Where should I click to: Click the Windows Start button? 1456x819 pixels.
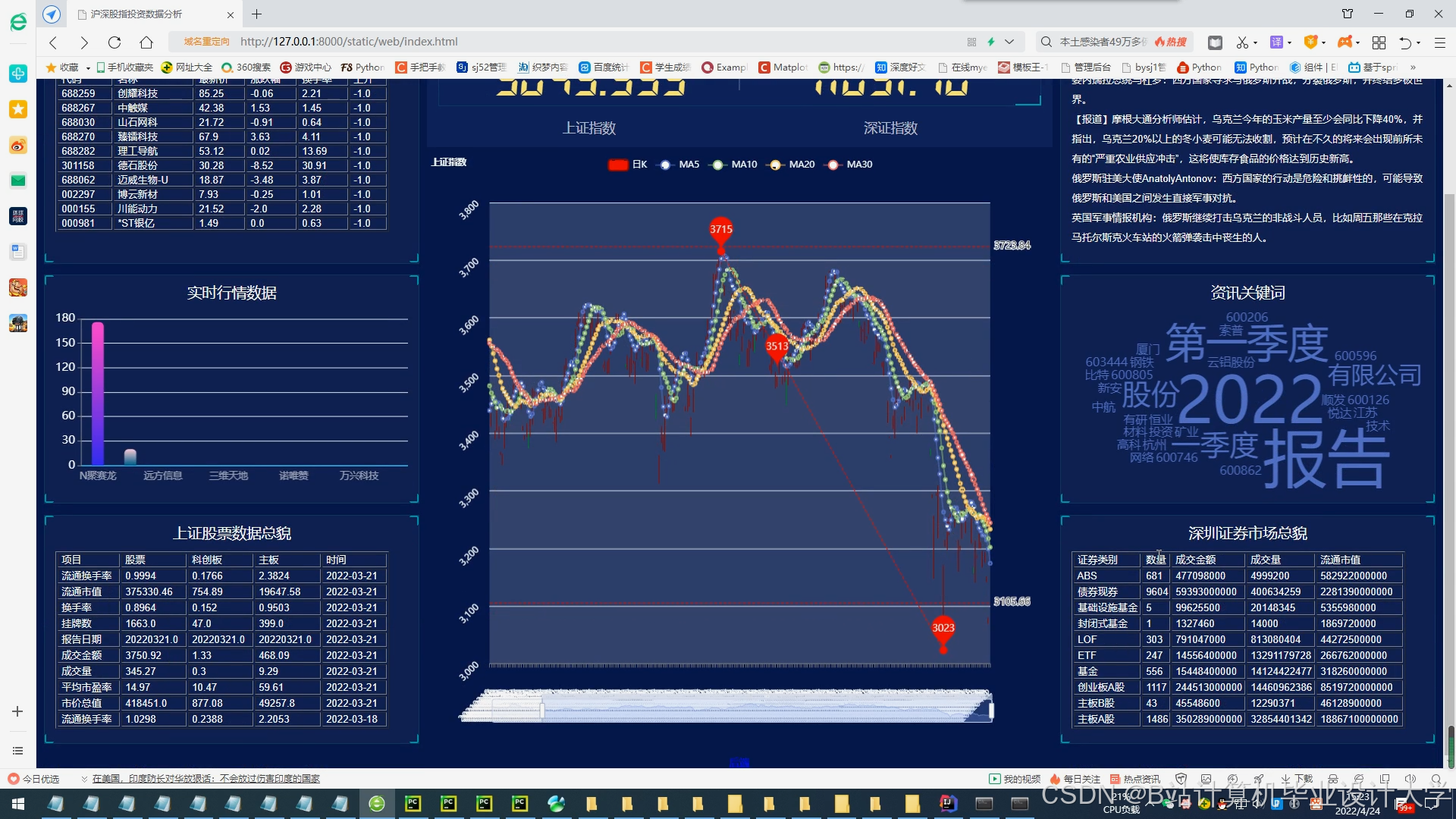pyautogui.click(x=17, y=804)
